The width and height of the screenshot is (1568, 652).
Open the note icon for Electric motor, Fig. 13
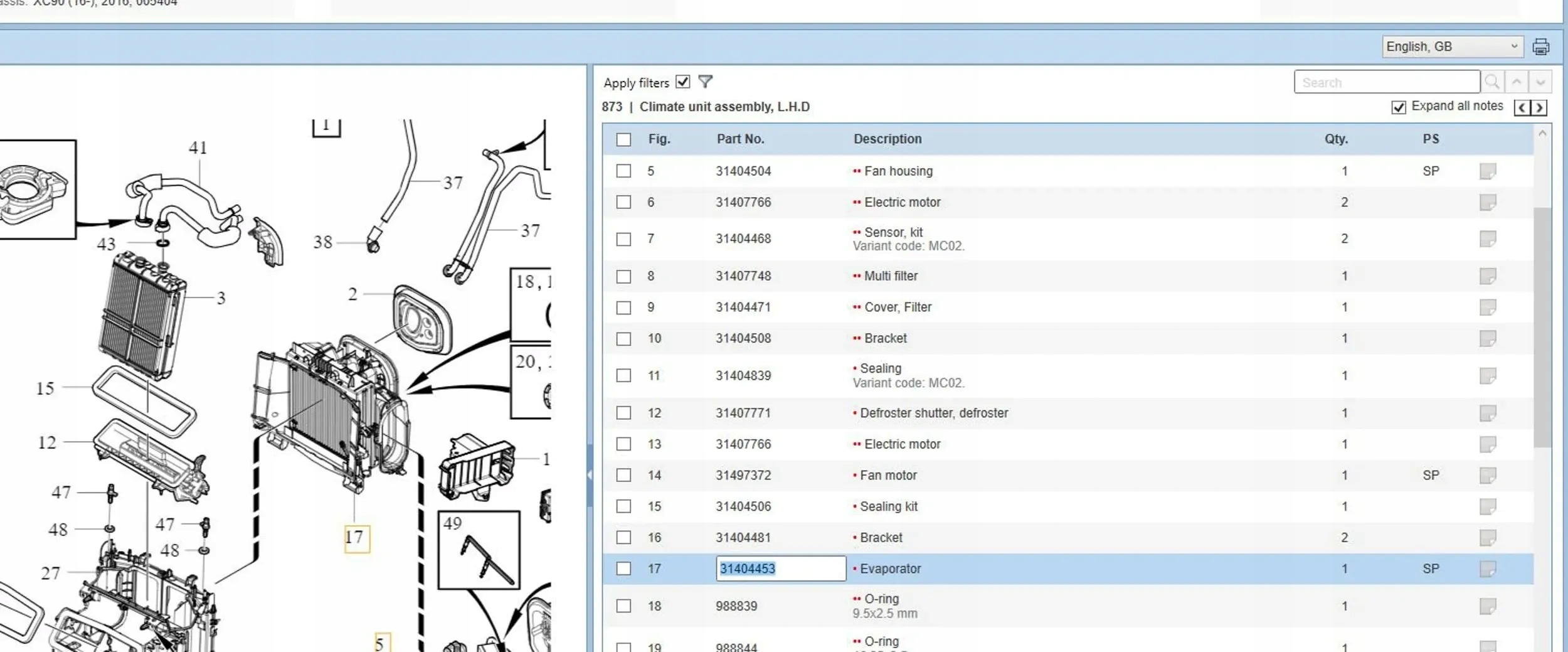click(1488, 444)
